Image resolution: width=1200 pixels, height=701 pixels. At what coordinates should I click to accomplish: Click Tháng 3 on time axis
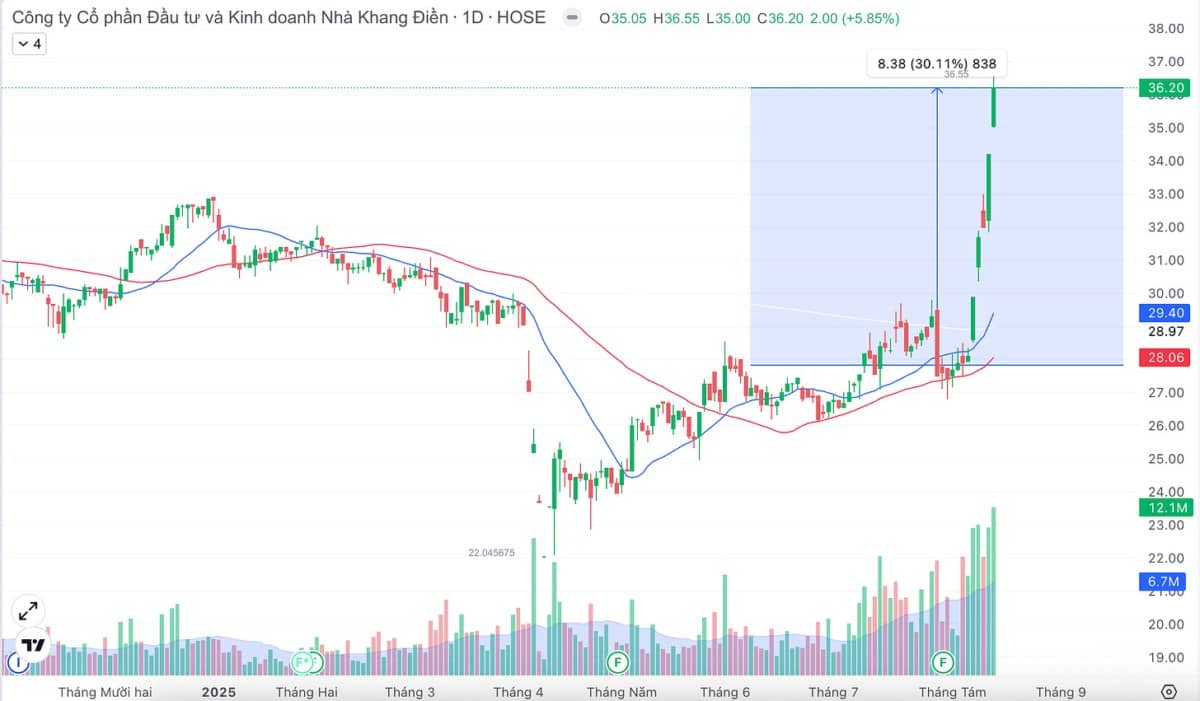[410, 692]
